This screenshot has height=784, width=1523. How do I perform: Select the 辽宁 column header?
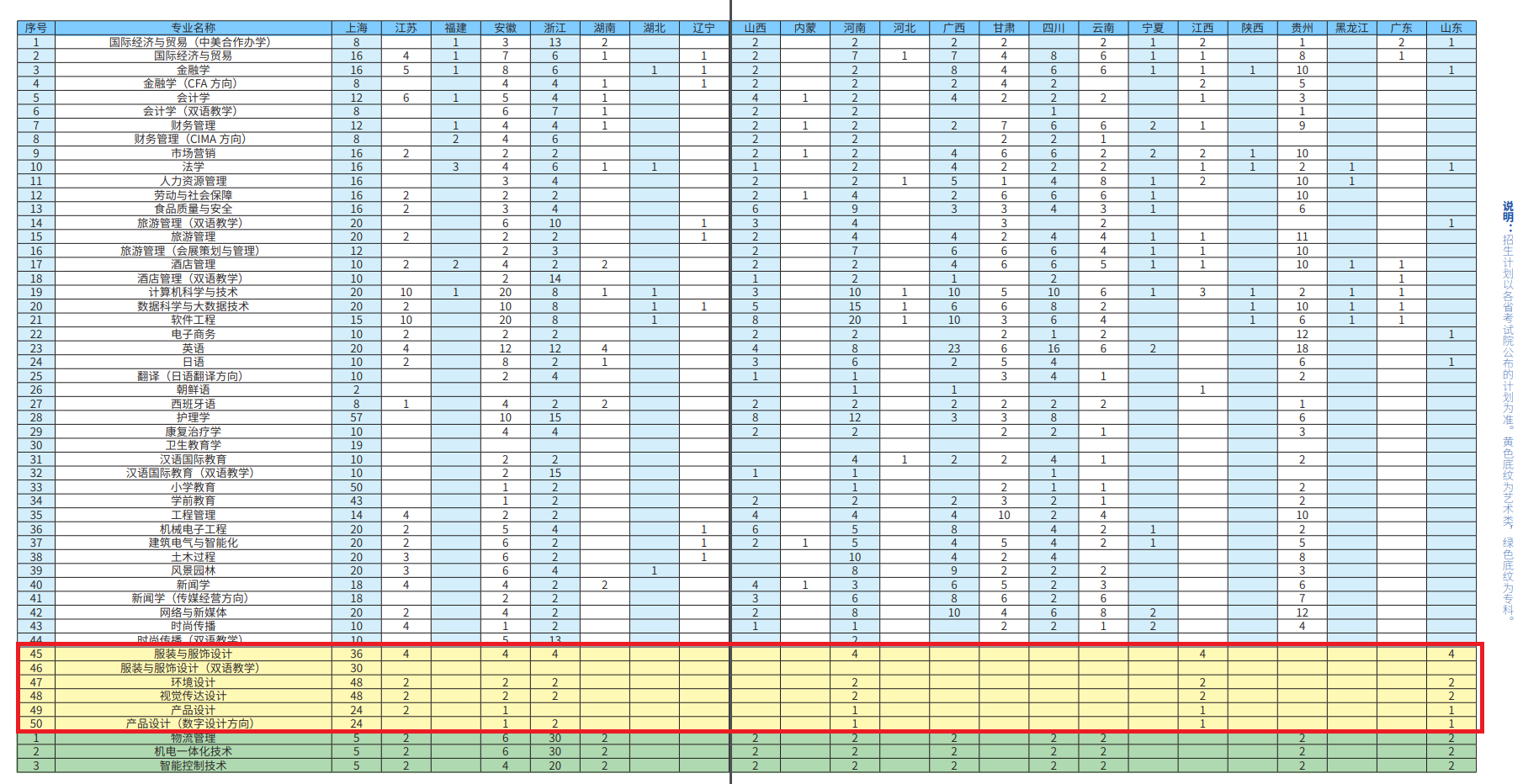tap(704, 28)
